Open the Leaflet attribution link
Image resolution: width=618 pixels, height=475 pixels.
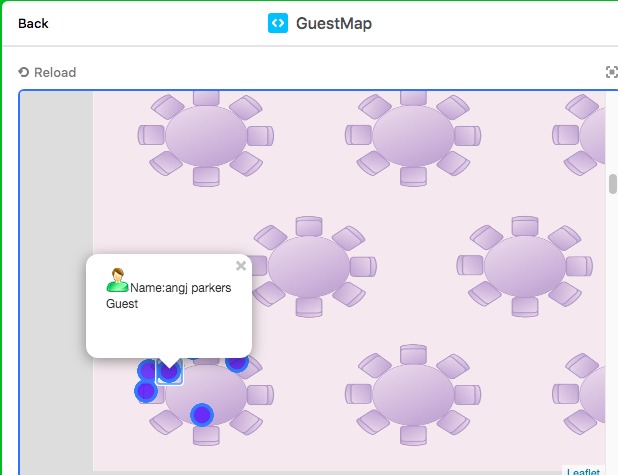point(583,471)
